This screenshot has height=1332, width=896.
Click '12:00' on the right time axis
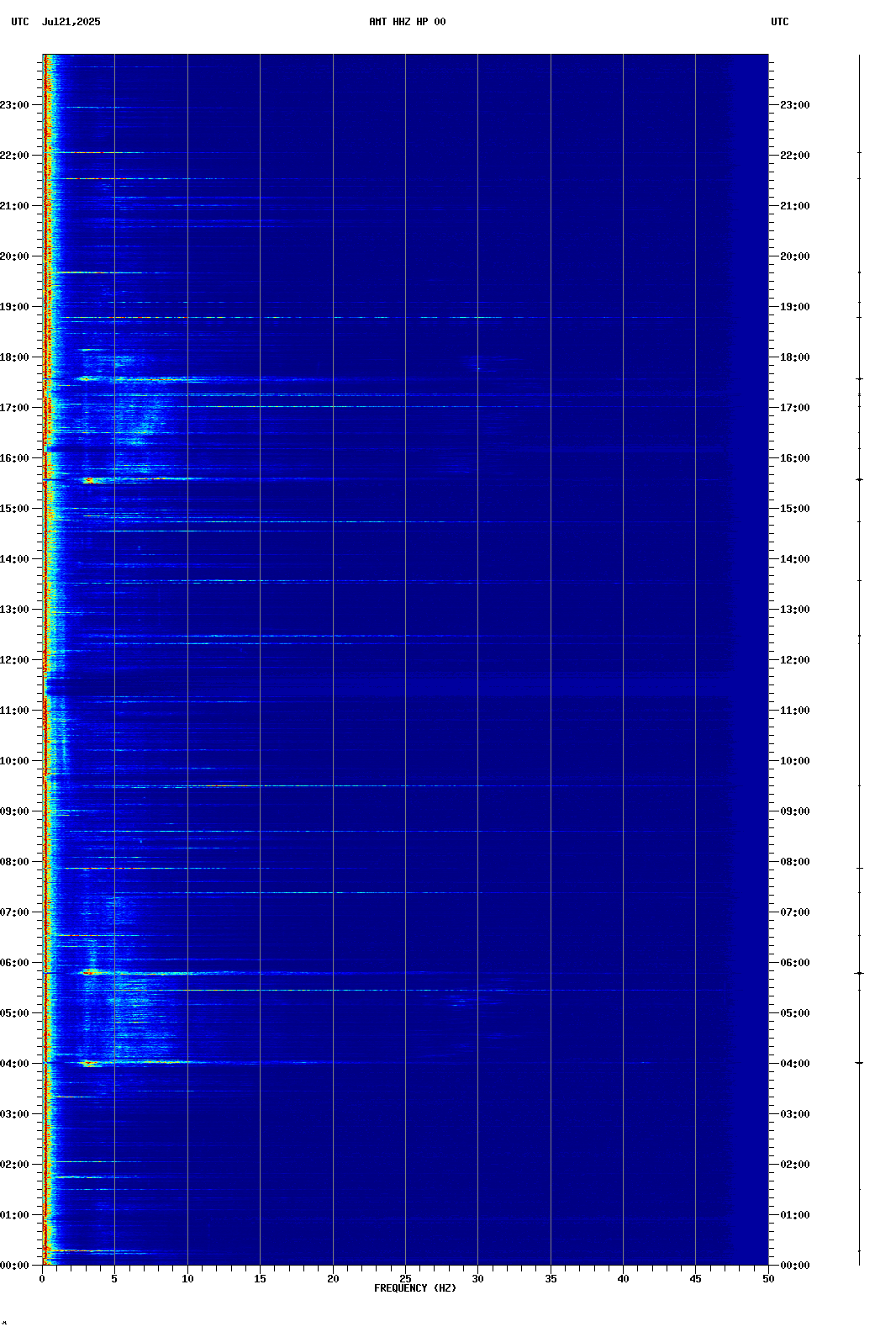[x=795, y=660]
